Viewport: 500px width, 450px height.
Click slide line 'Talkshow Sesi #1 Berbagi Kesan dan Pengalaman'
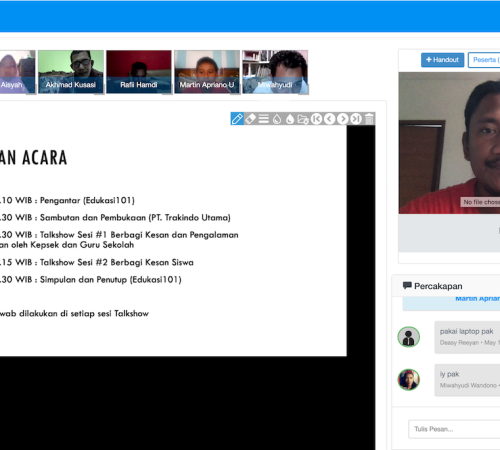point(139,235)
